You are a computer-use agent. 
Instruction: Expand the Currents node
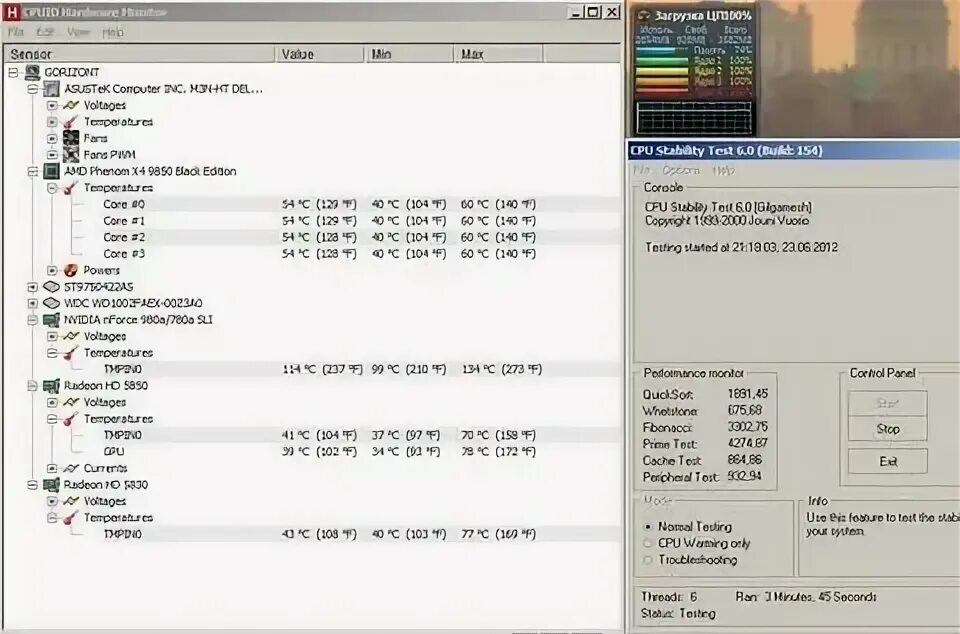[52, 468]
